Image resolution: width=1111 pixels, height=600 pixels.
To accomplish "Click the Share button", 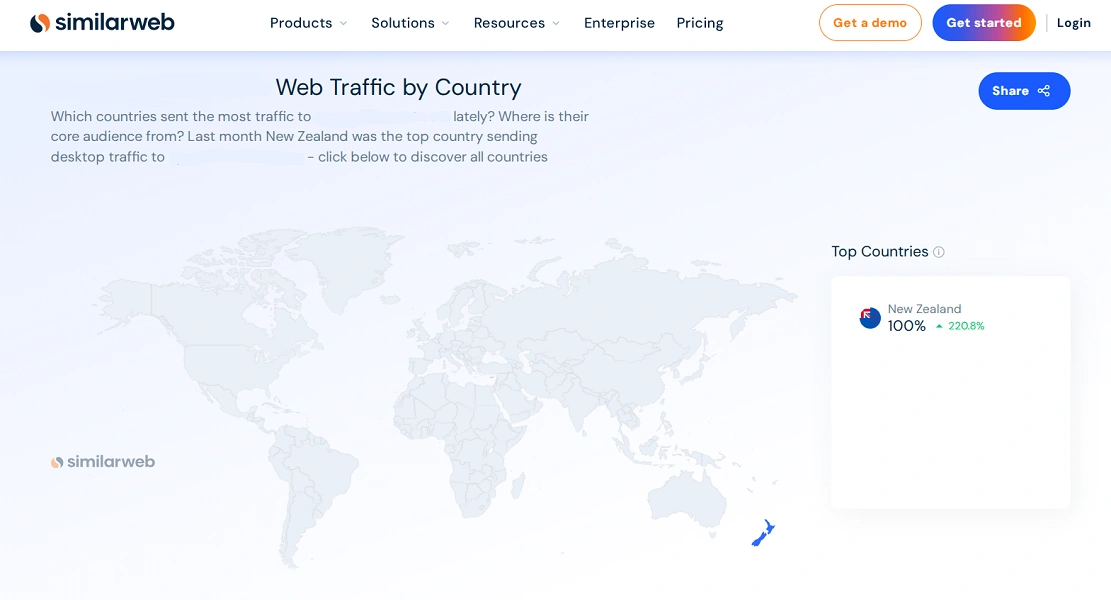I will coord(1024,91).
